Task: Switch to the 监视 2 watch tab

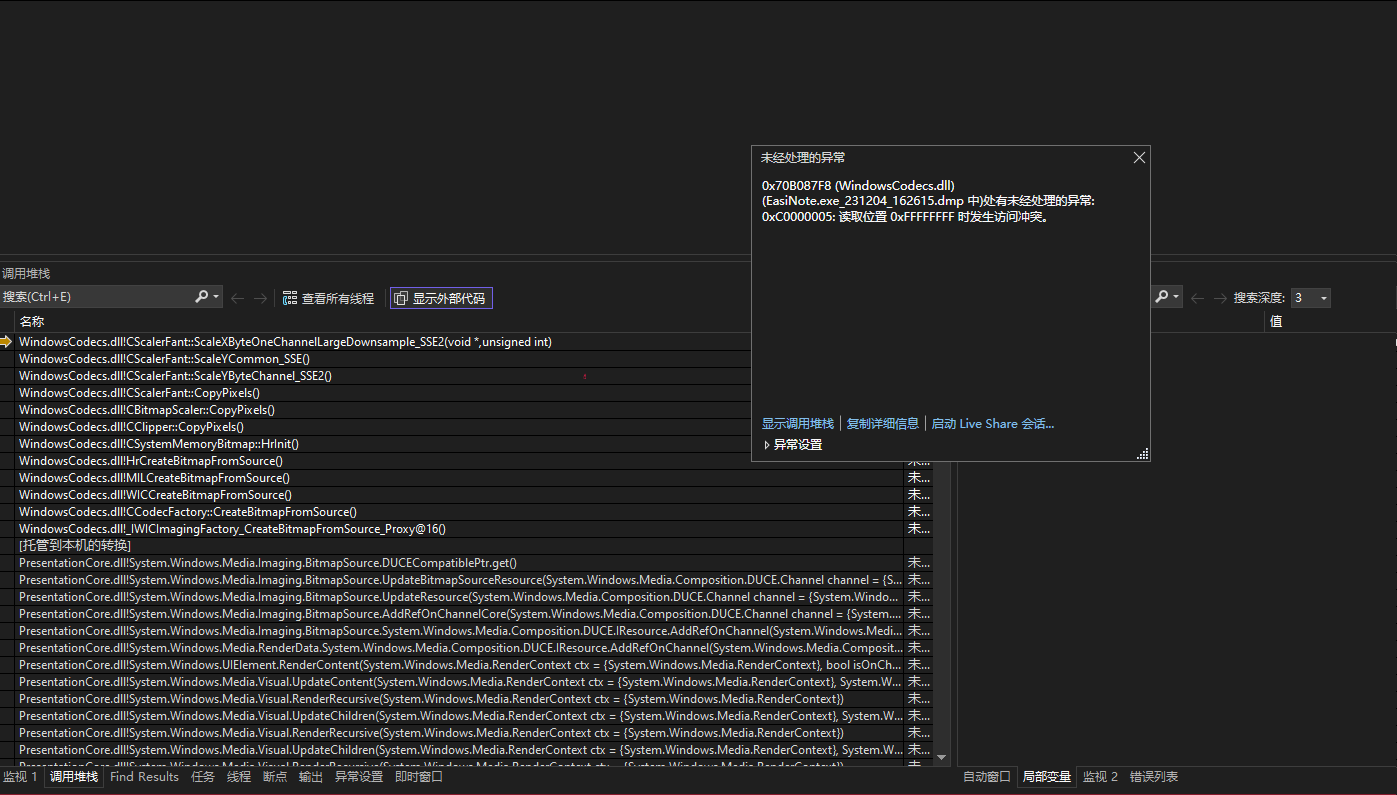Action: coord(1100,777)
